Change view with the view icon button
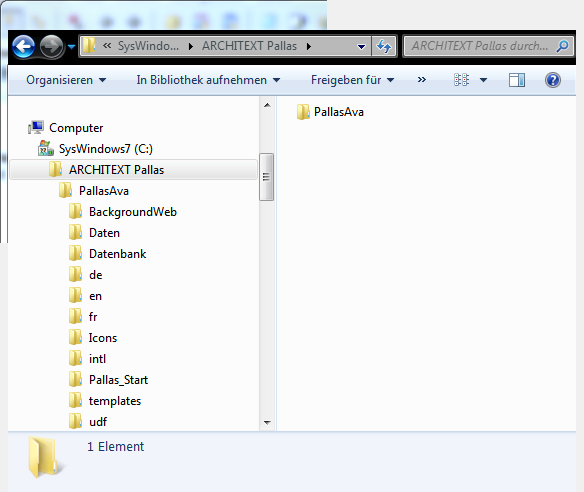This screenshot has height=492, width=584. tap(461, 80)
